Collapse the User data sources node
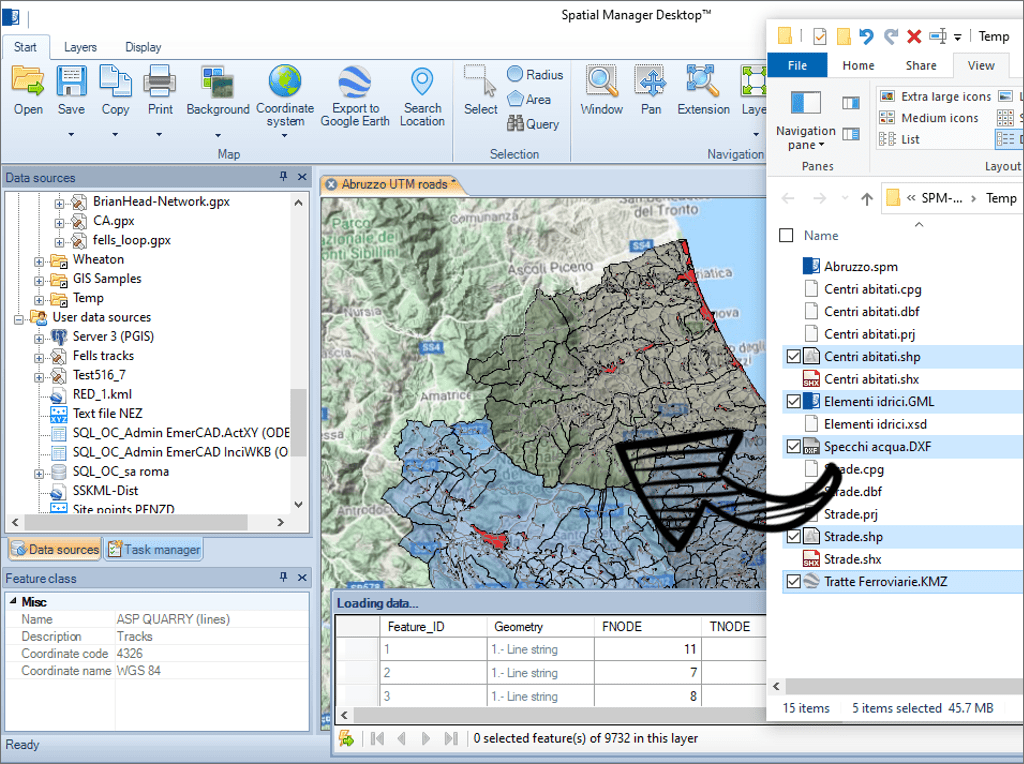 [19, 319]
